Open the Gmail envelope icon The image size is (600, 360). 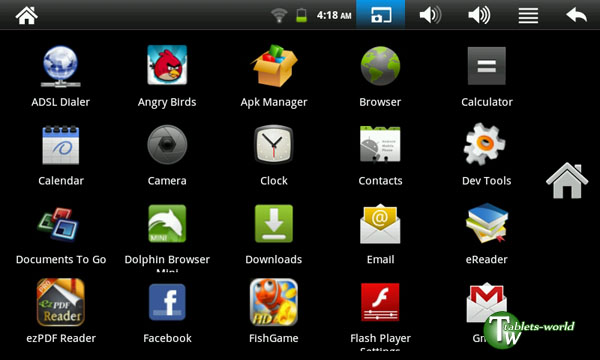486,303
